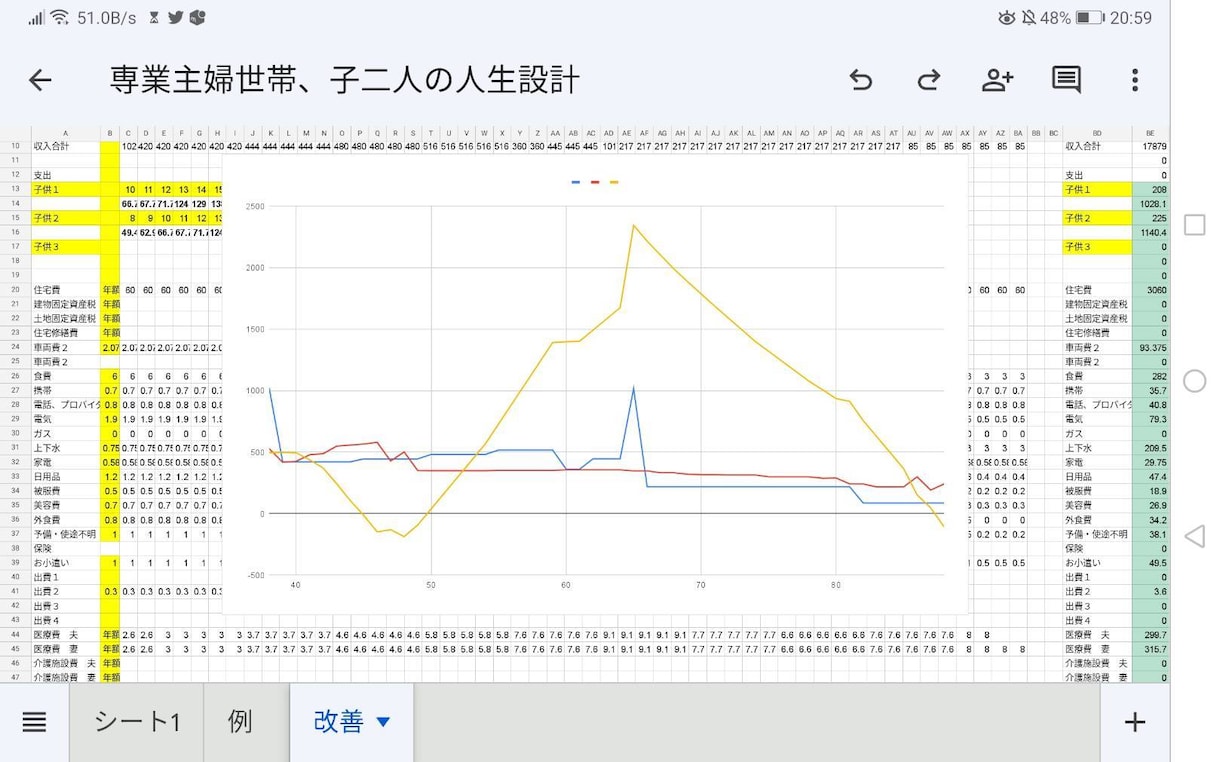The image size is (1220, 762).
Task: Select cell 保険 in column BD
Action: pyautogui.click(x=1097, y=549)
